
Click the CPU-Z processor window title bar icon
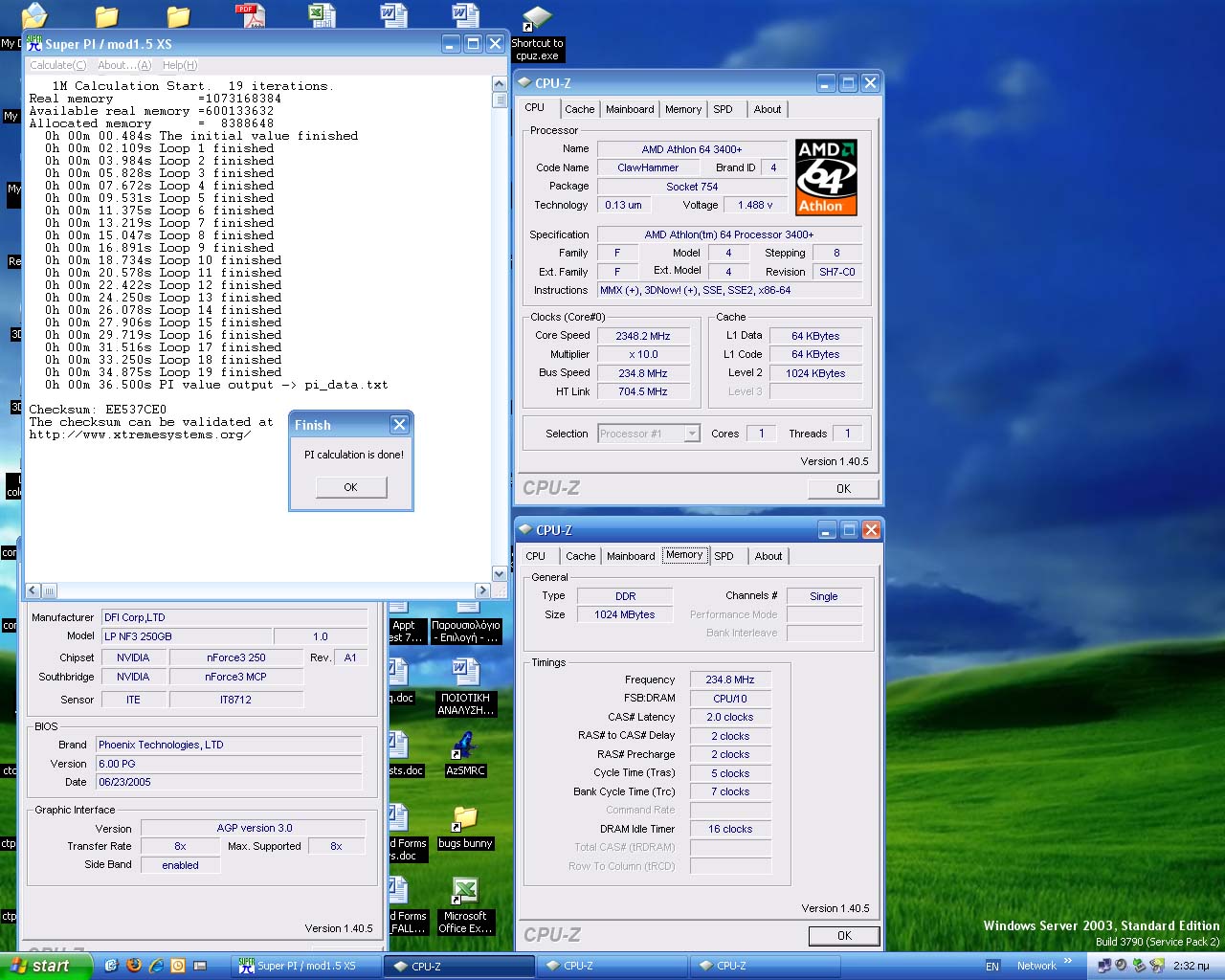click(x=525, y=83)
